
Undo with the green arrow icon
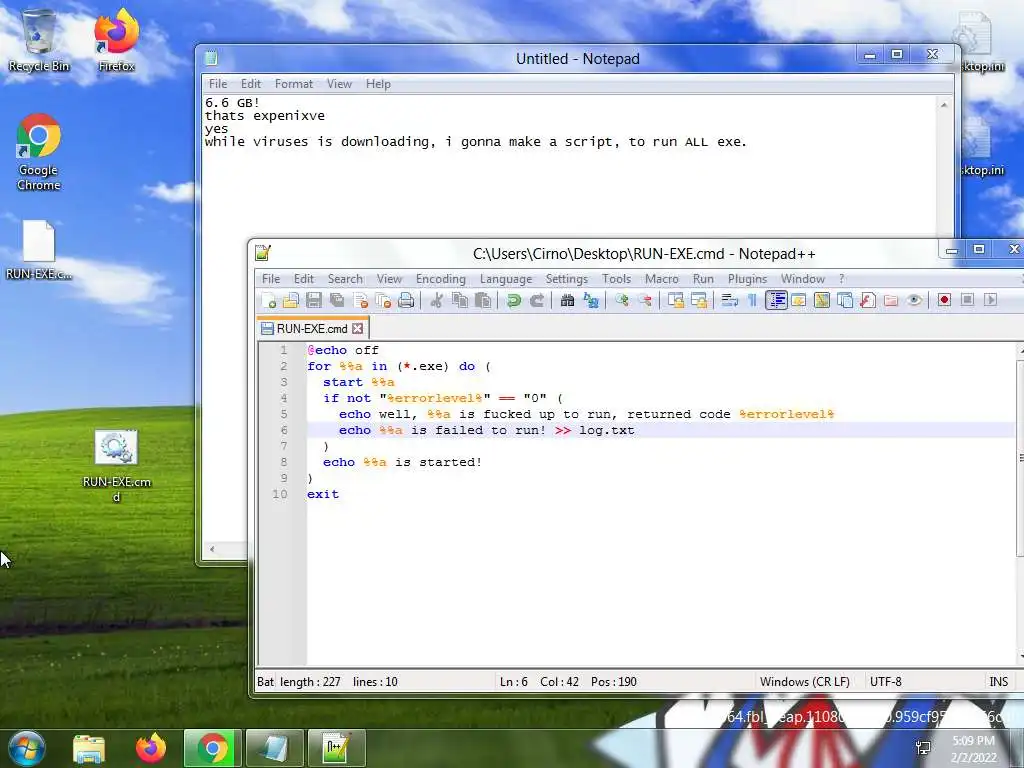coord(514,300)
